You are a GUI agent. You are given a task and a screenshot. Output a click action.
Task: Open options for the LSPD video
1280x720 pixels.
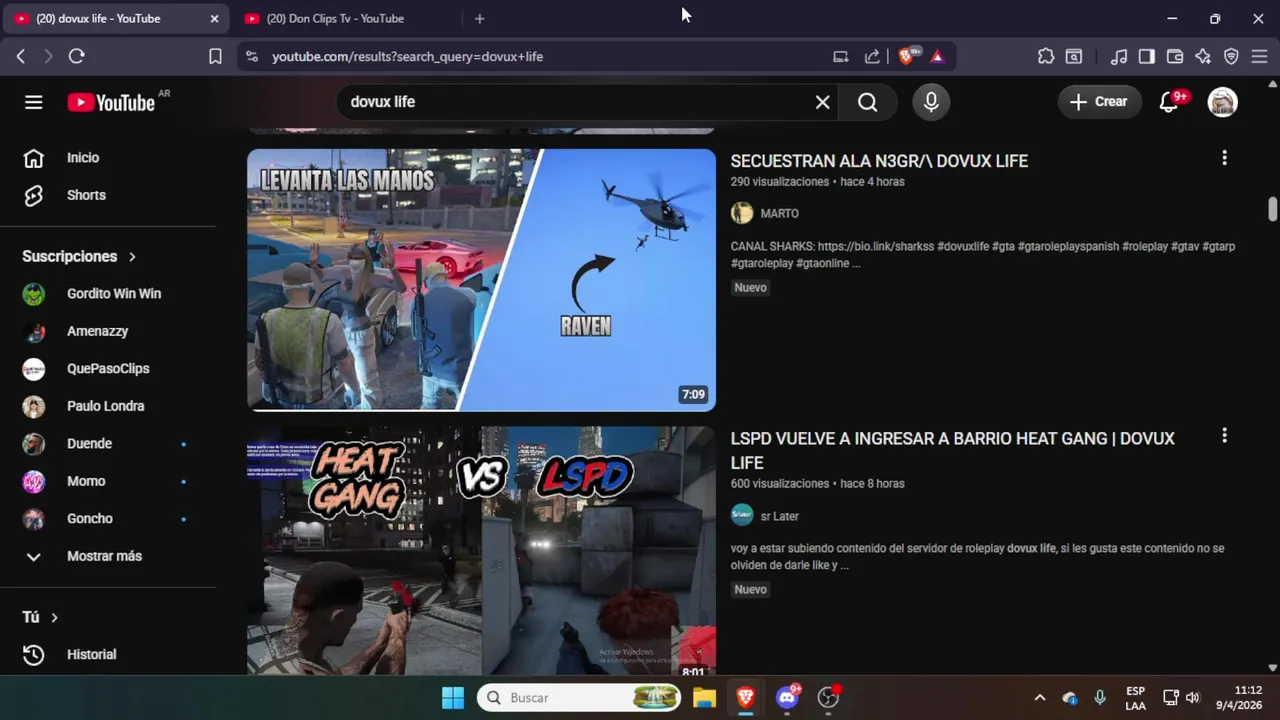coord(1224,436)
